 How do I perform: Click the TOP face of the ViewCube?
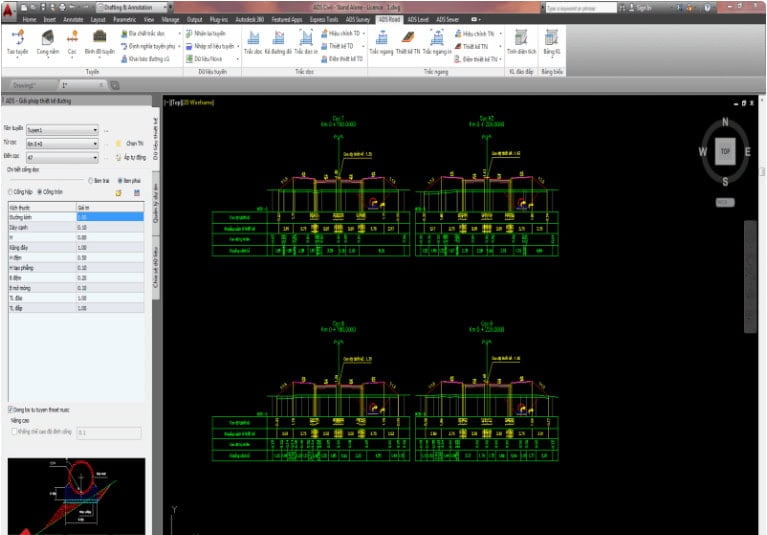[x=725, y=152]
